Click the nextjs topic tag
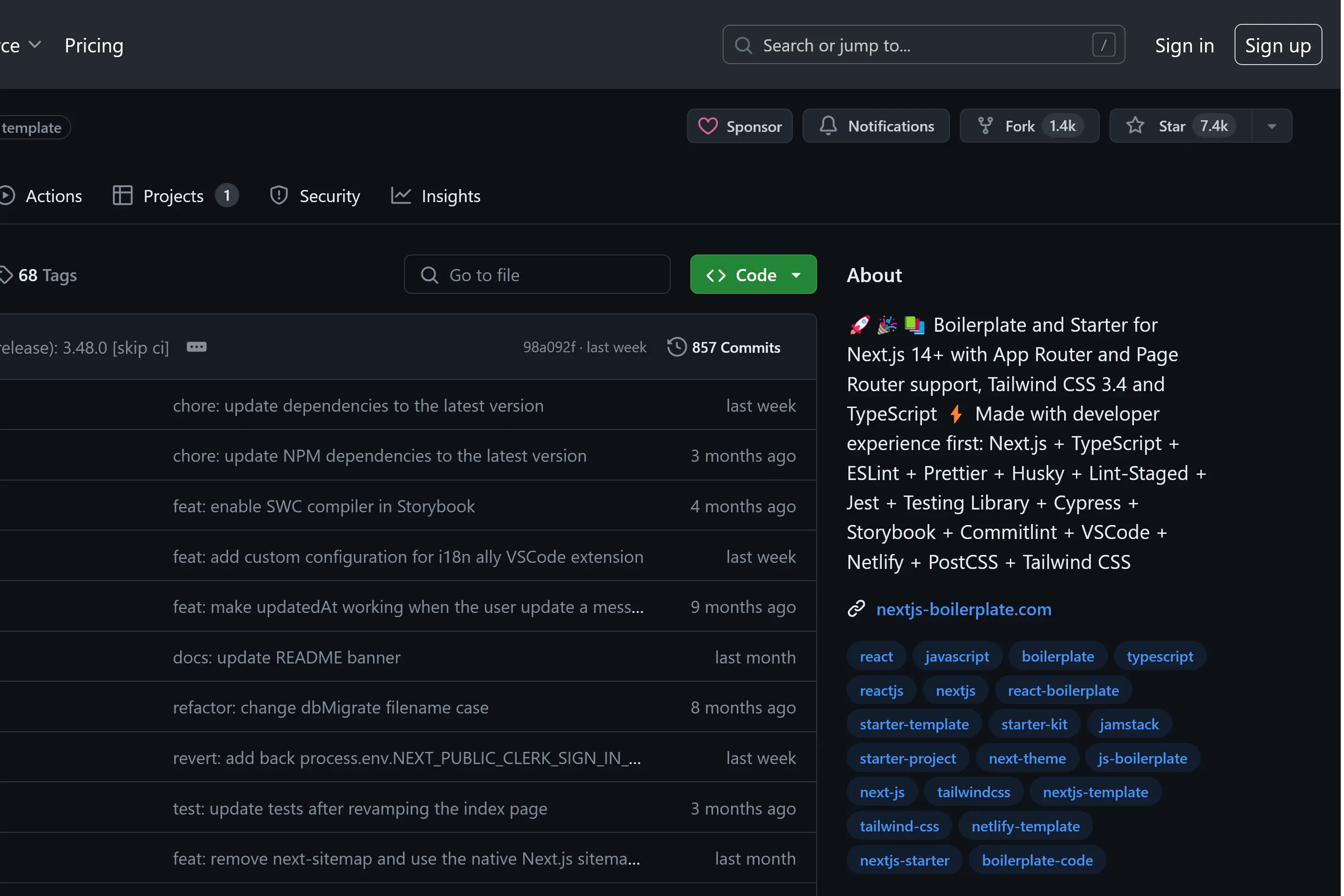 coord(955,690)
